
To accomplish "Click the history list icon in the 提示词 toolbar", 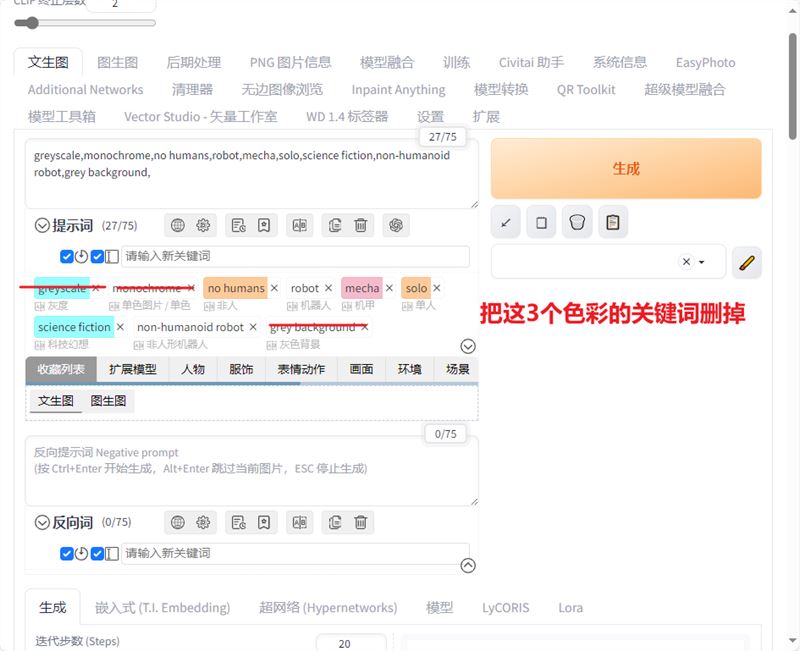I will point(238,225).
